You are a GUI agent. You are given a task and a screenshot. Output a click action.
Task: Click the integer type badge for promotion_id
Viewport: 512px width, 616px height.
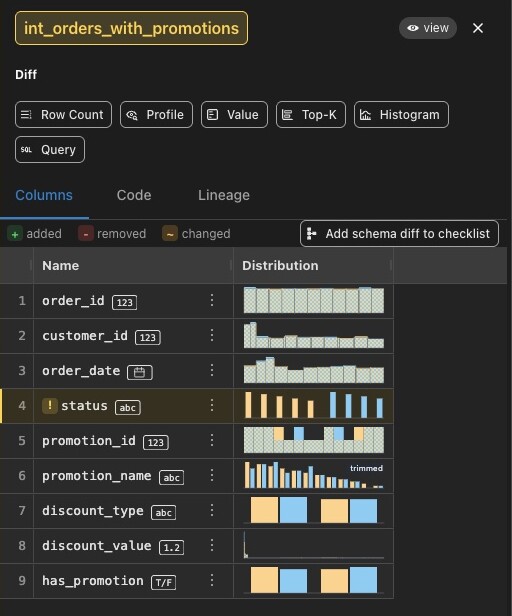(x=156, y=442)
